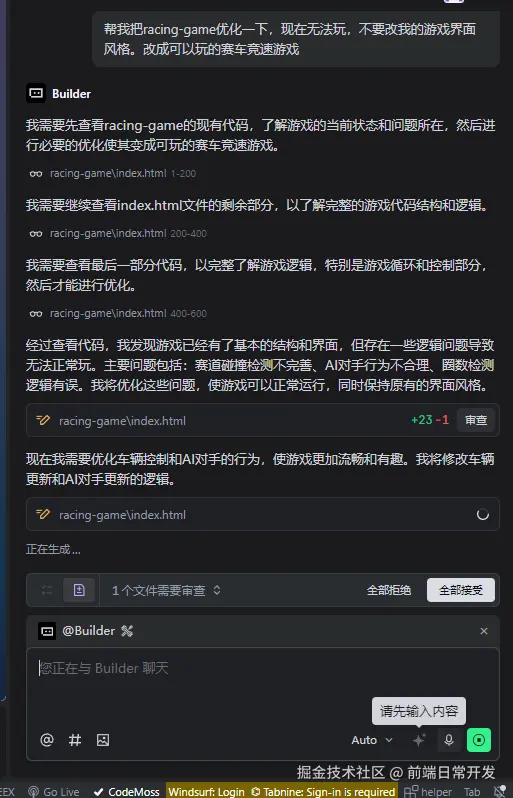Click the 审查 review button
Image resolution: width=513 pixels, height=798 pixels.
tap(475, 420)
